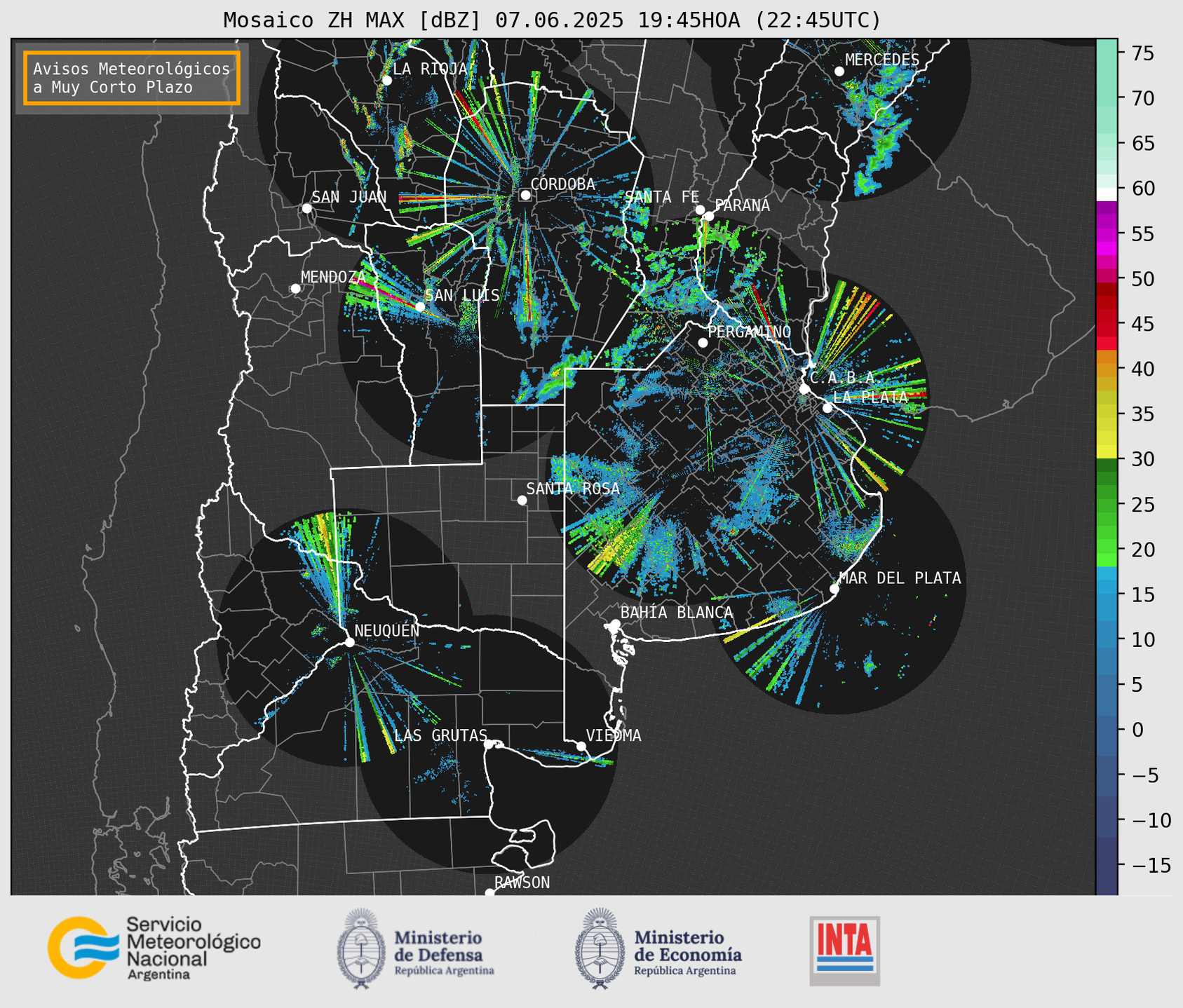
Task: Click the La Plata city marker dot
Action: tap(827, 408)
